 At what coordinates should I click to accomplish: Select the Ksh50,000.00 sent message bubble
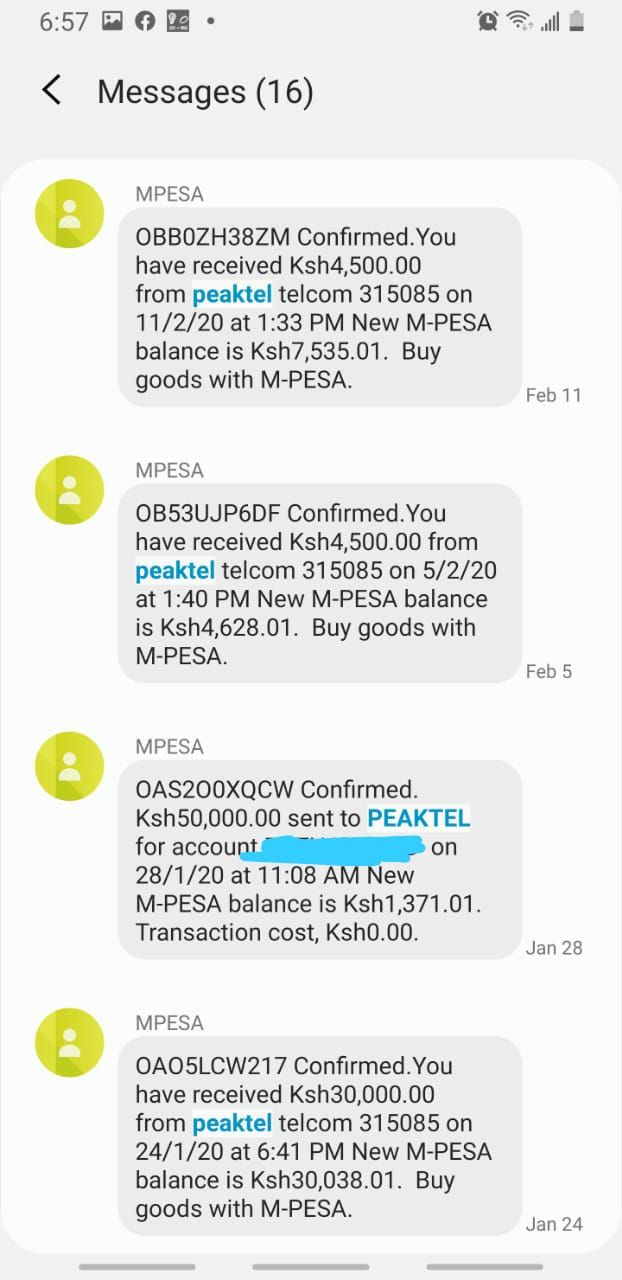coord(320,860)
